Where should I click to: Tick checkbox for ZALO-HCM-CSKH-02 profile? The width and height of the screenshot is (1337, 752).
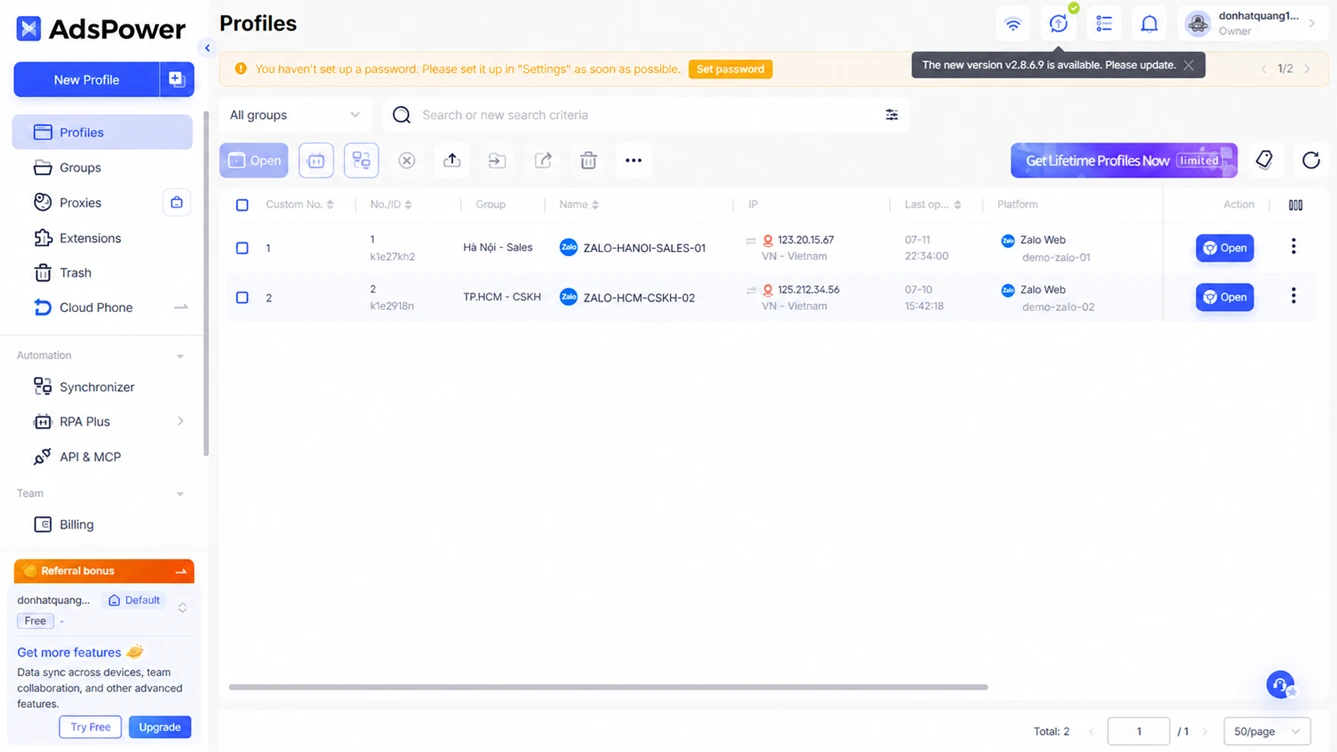click(x=242, y=298)
